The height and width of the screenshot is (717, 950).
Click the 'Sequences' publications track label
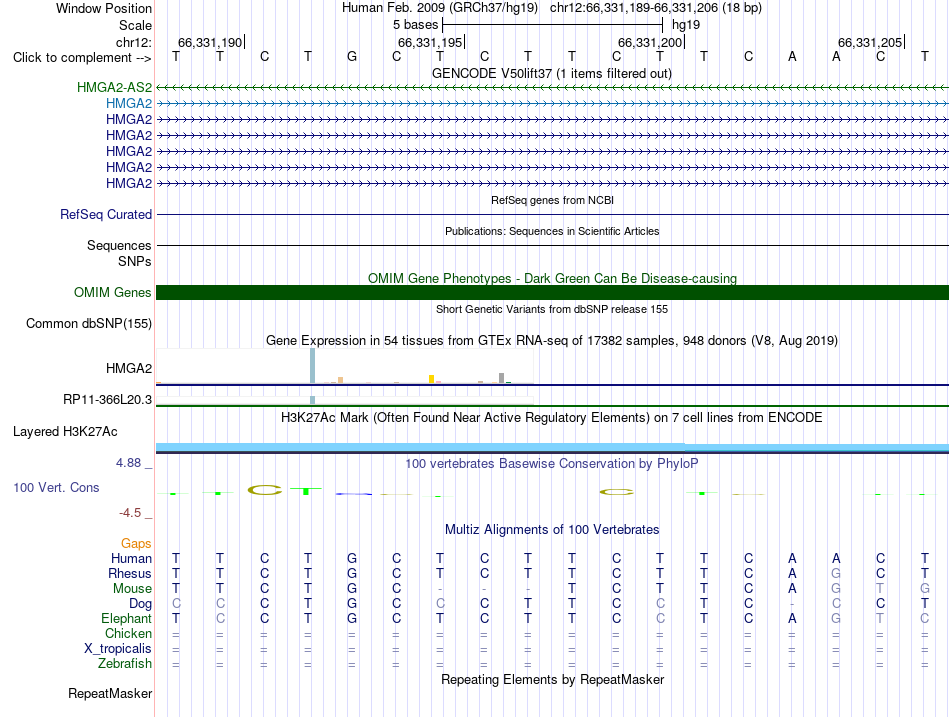(x=119, y=245)
